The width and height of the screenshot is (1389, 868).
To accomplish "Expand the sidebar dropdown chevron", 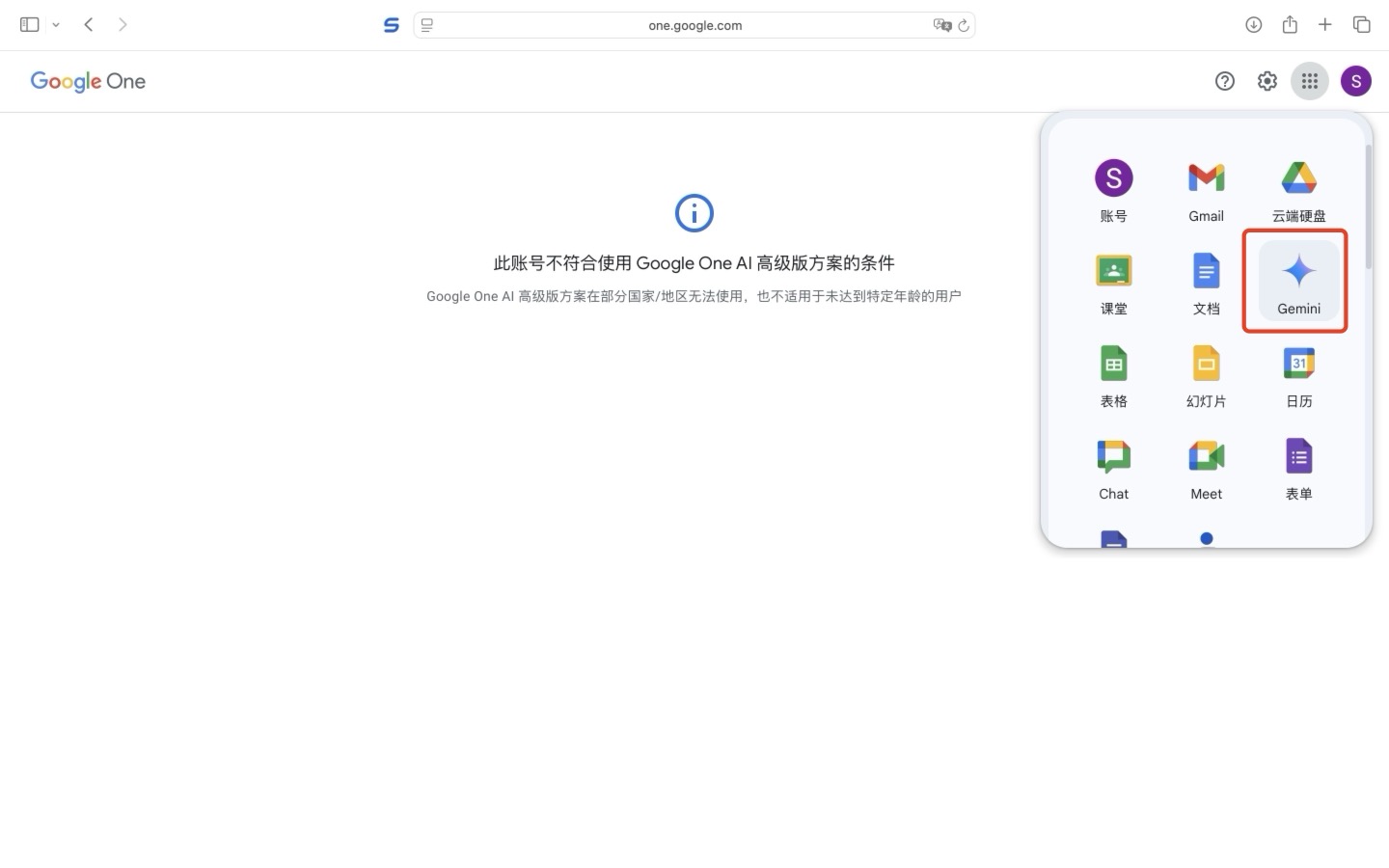I will click(x=56, y=25).
